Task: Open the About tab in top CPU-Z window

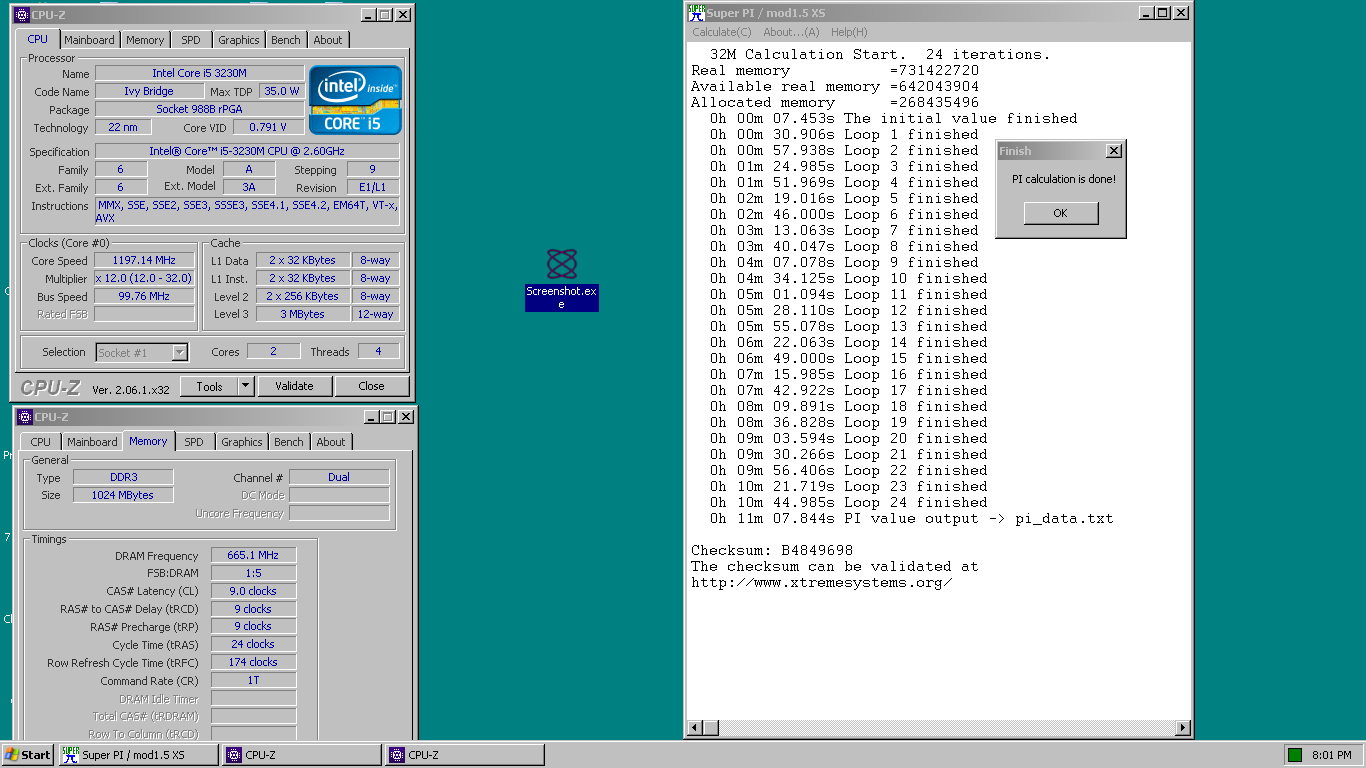Action: (328, 40)
